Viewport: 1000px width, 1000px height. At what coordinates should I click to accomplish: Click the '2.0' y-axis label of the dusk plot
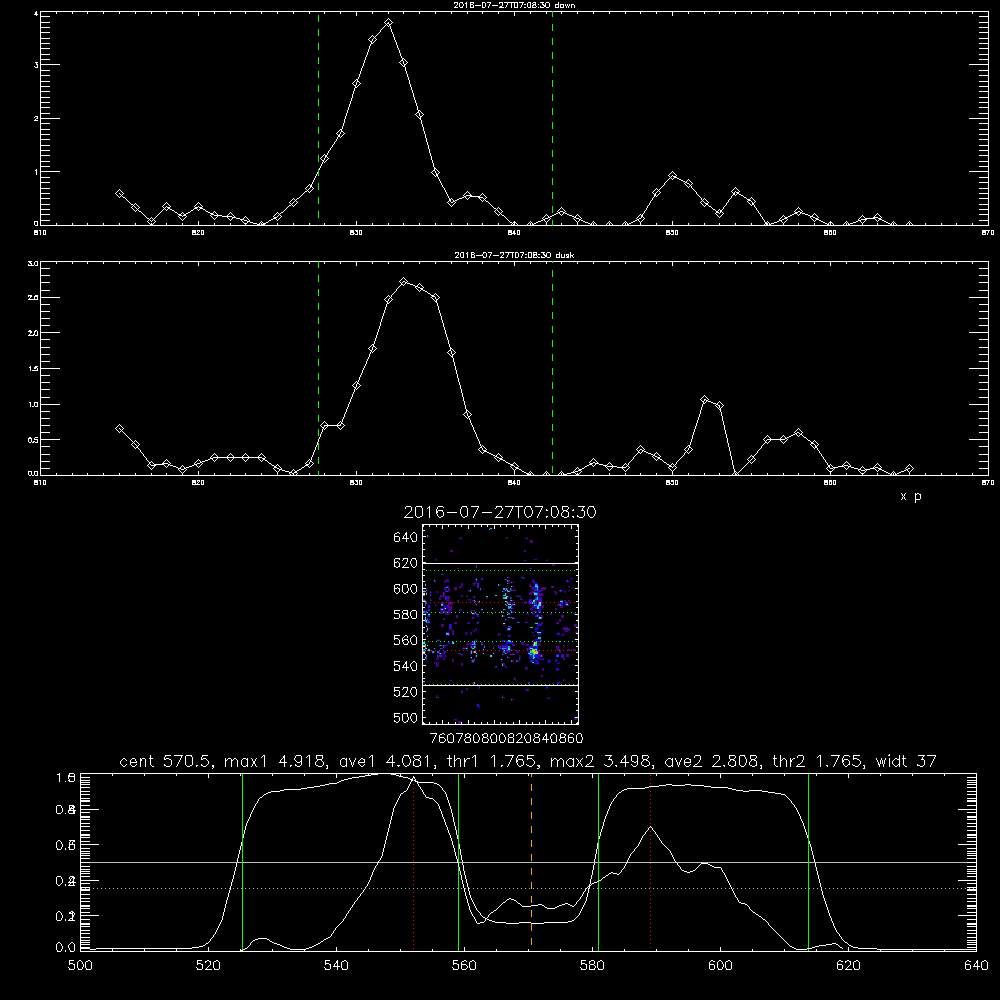point(34,333)
